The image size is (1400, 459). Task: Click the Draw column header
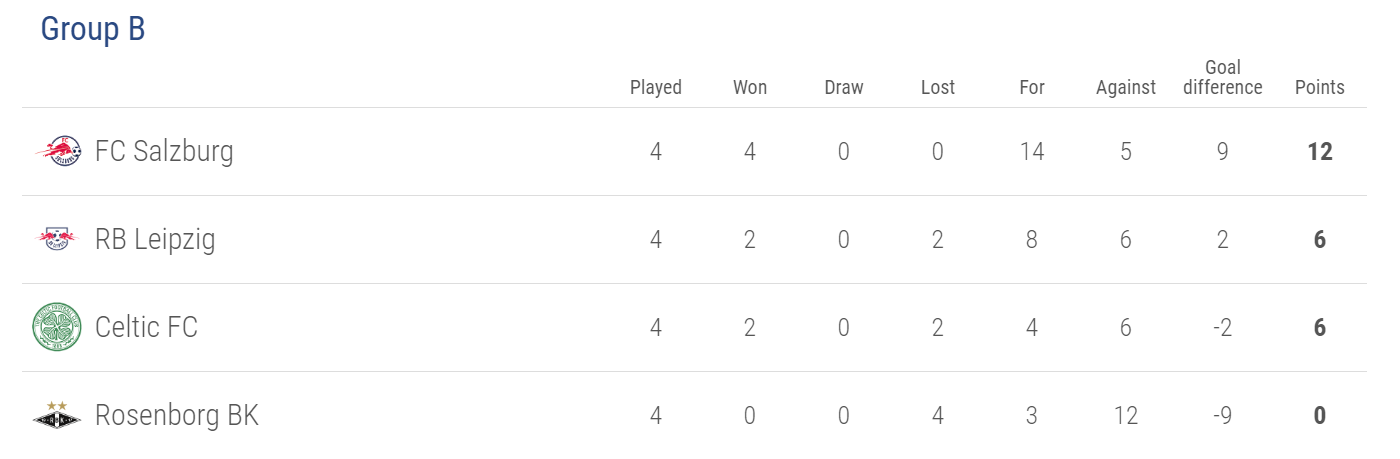point(844,87)
